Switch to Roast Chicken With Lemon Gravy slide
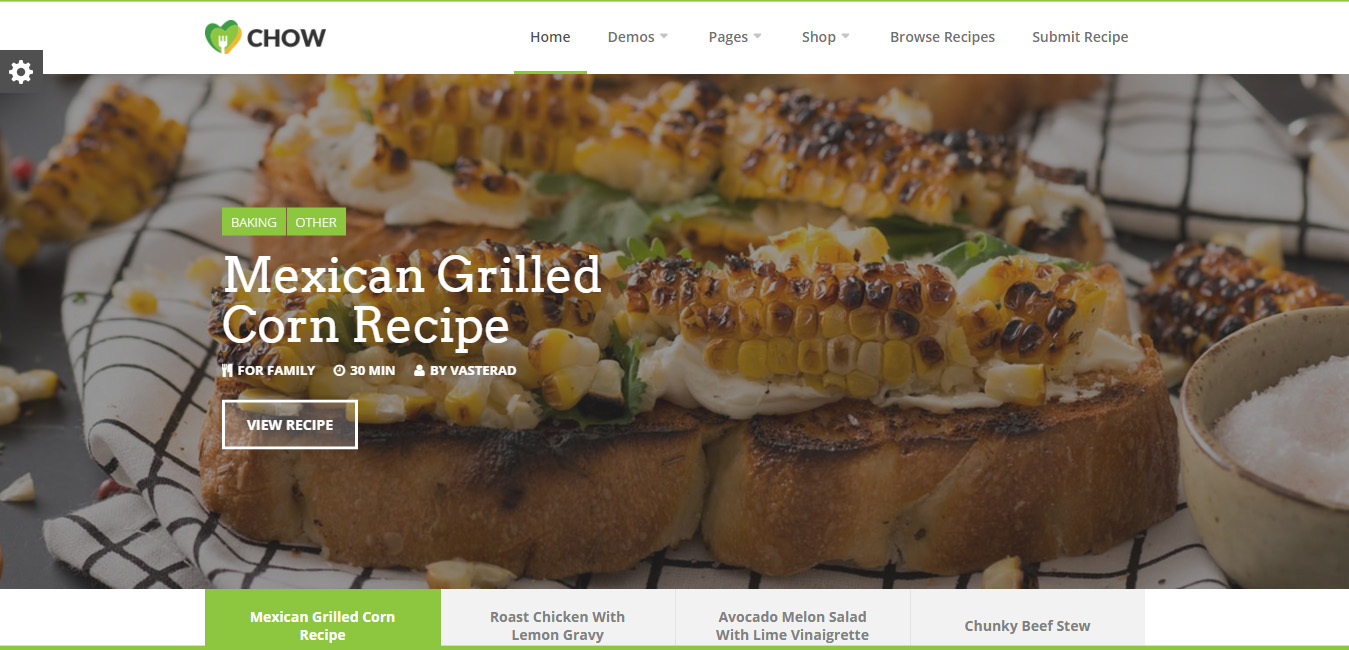The width and height of the screenshot is (1349, 650). coord(557,625)
